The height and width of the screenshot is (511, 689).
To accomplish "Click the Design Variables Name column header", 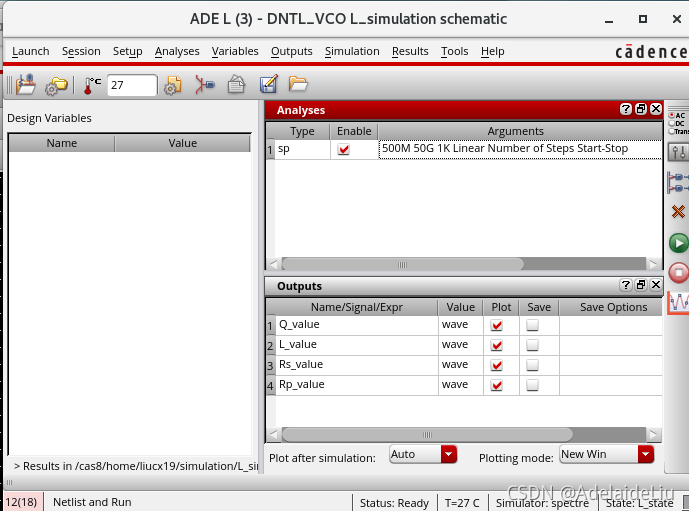I will click(62, 143).
